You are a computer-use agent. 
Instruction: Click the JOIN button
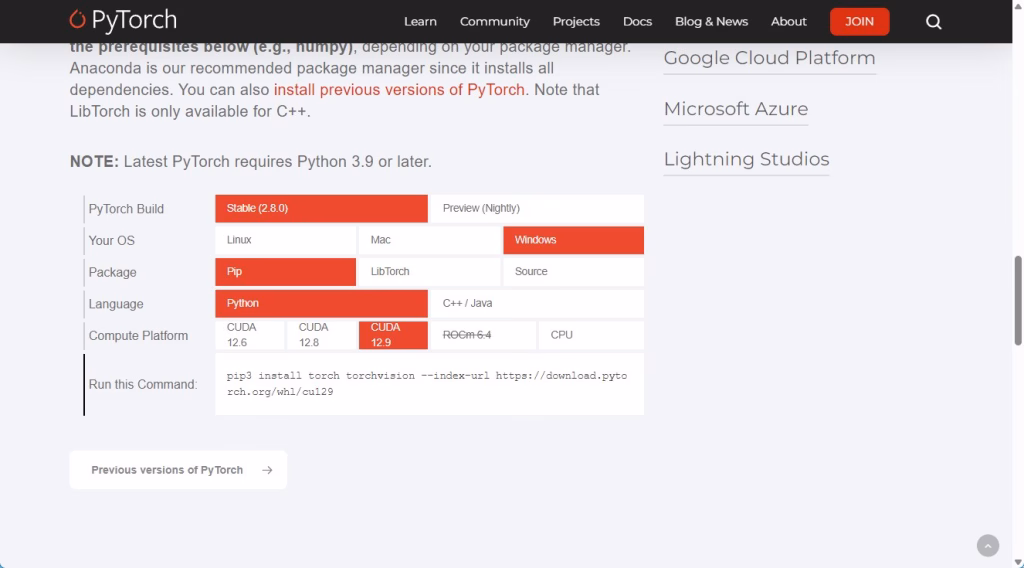859,22
